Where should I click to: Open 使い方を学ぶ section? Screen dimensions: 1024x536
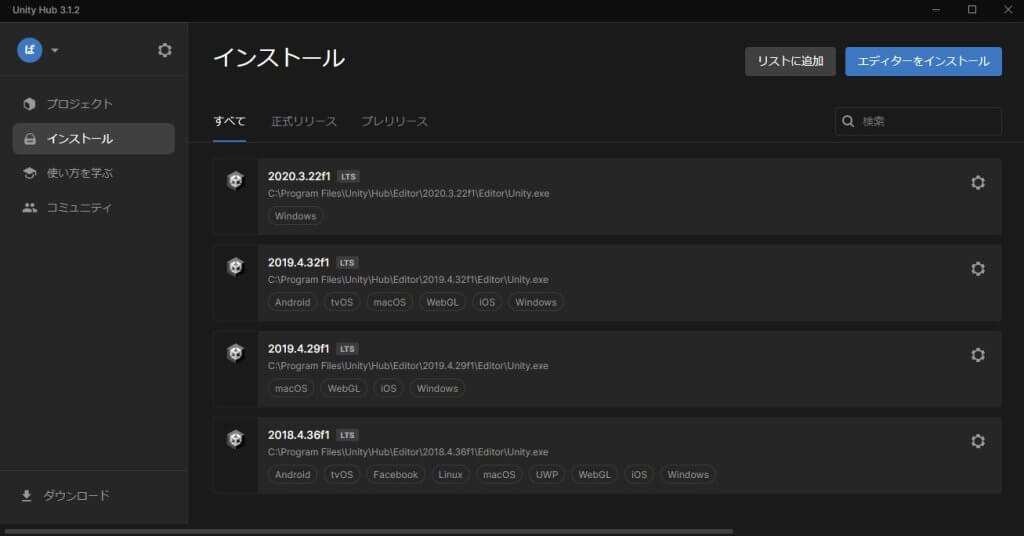tap(93, 173)
